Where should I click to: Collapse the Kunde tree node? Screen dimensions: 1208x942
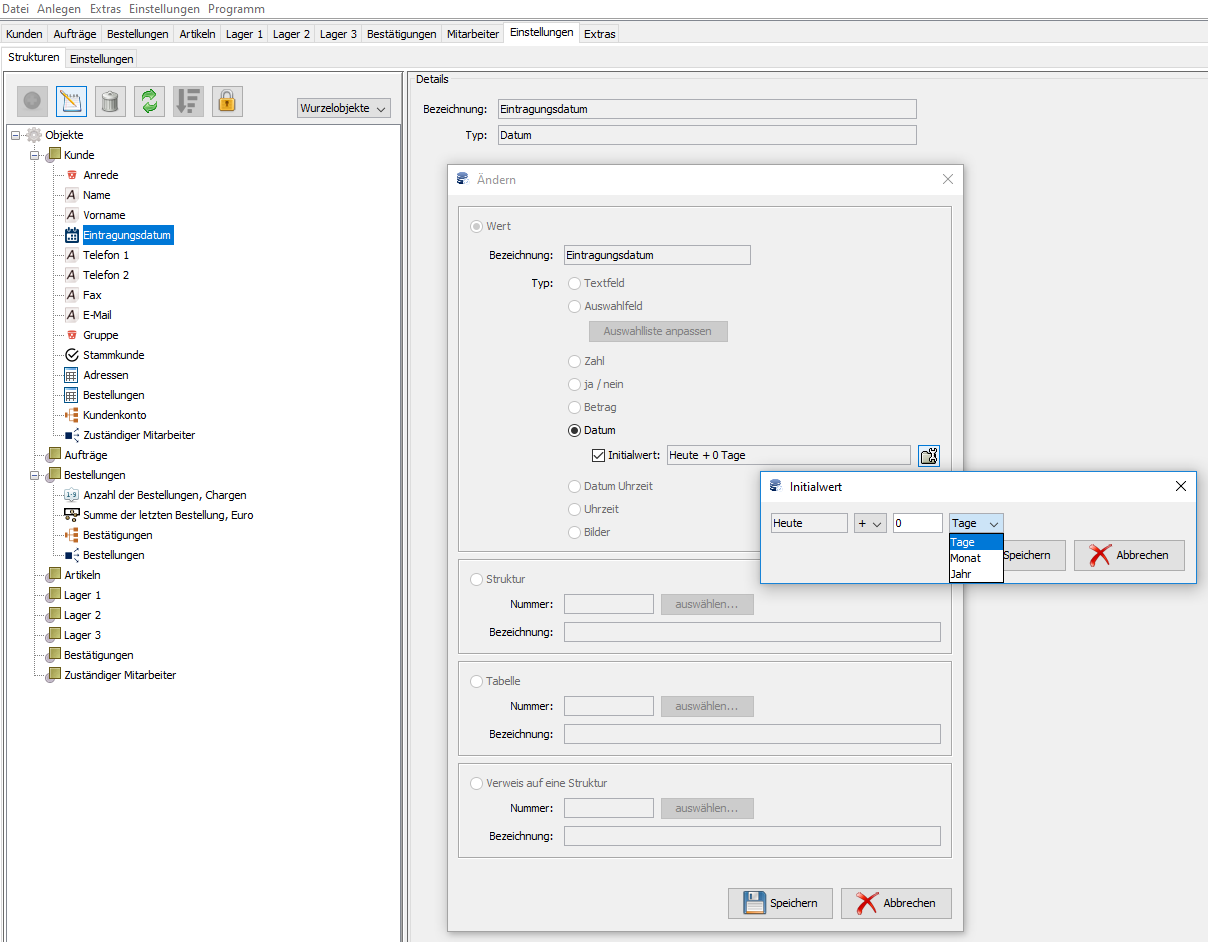point(35,155)
